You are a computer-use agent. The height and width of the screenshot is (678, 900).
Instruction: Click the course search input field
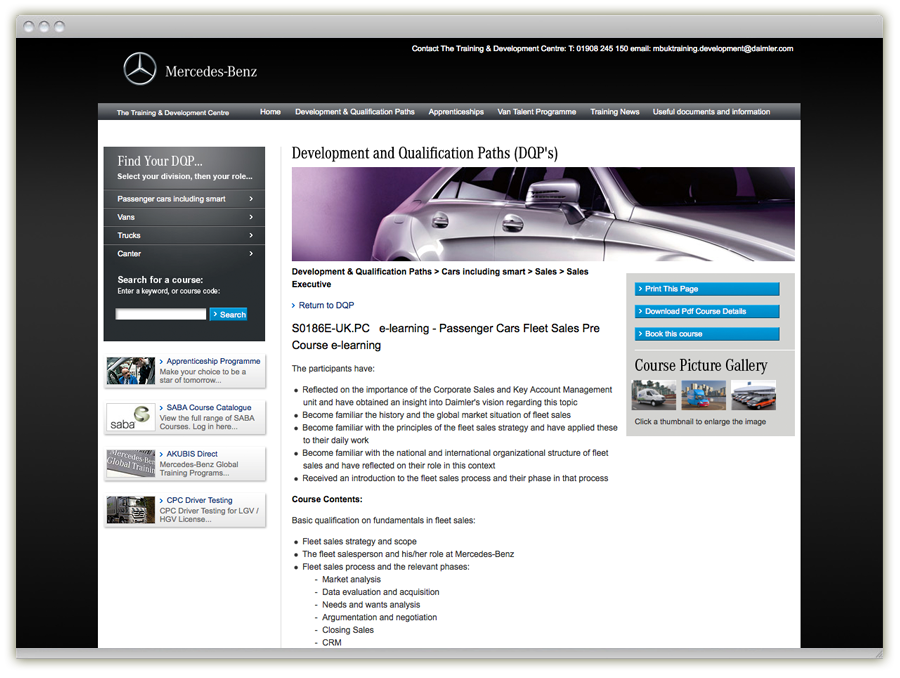[x=161, y=314]
